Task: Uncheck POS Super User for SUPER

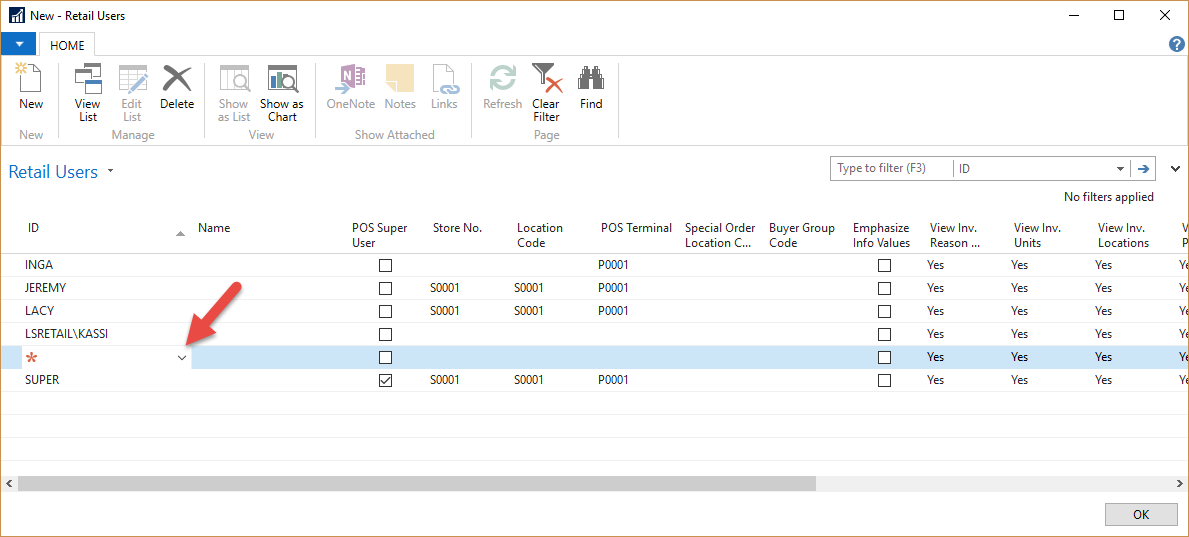Action: [385, 380]
